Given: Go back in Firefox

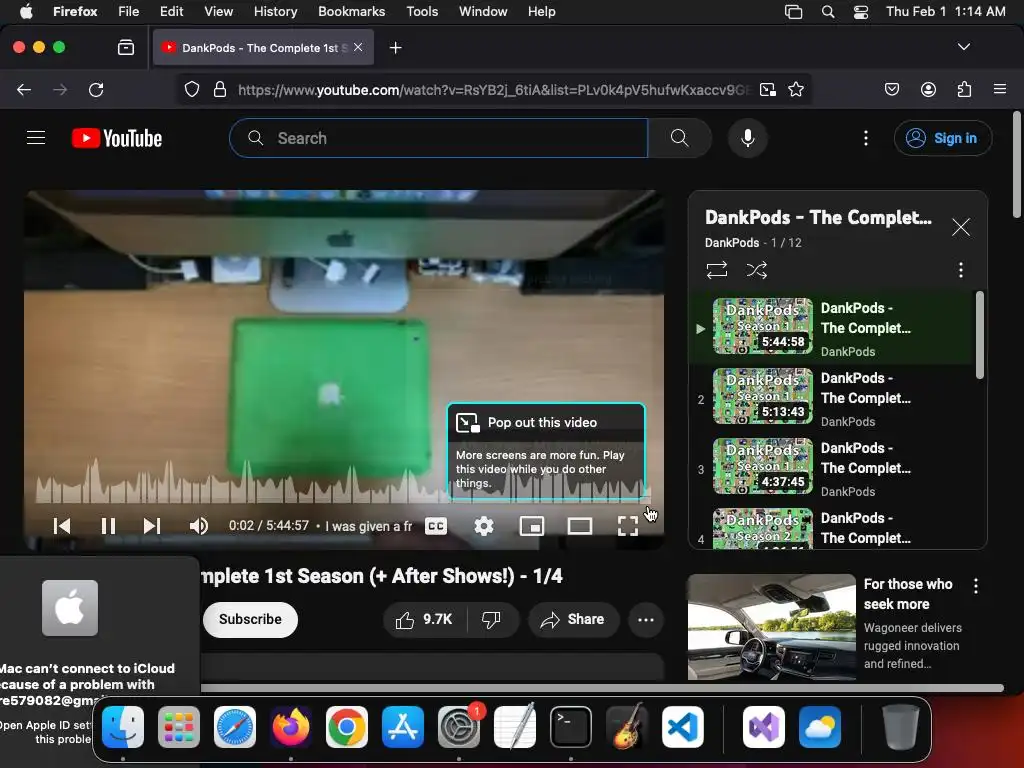Looking at the screenshot, I should (24, 89).
